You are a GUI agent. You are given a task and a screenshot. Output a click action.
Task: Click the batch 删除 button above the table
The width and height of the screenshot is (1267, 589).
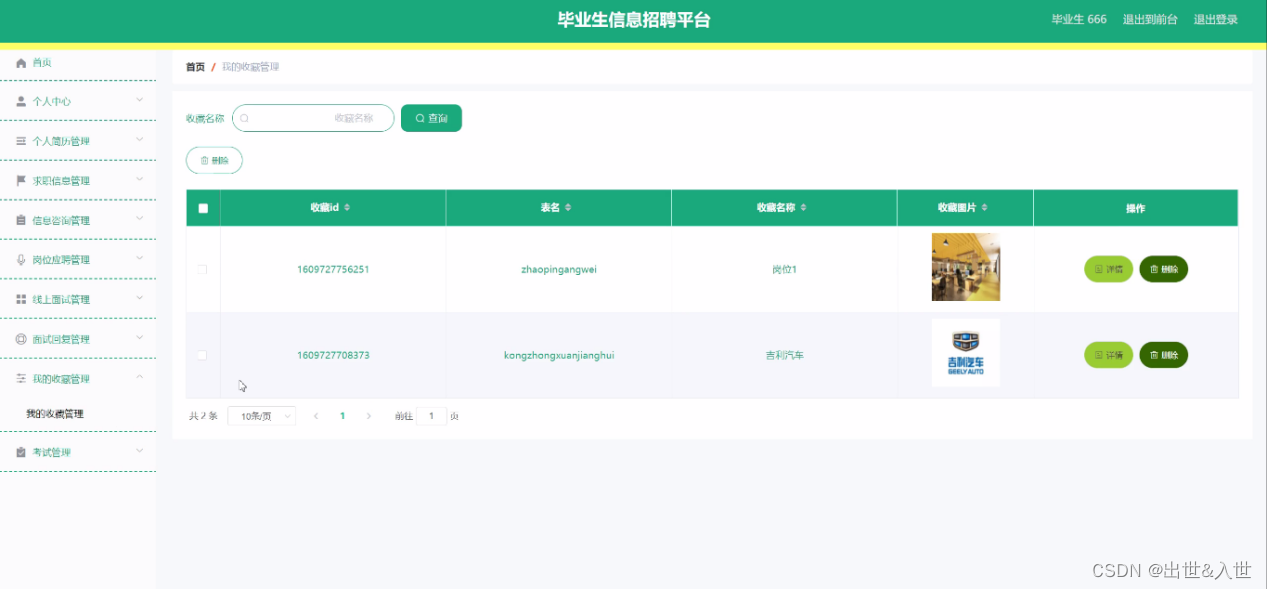point(214,160)
